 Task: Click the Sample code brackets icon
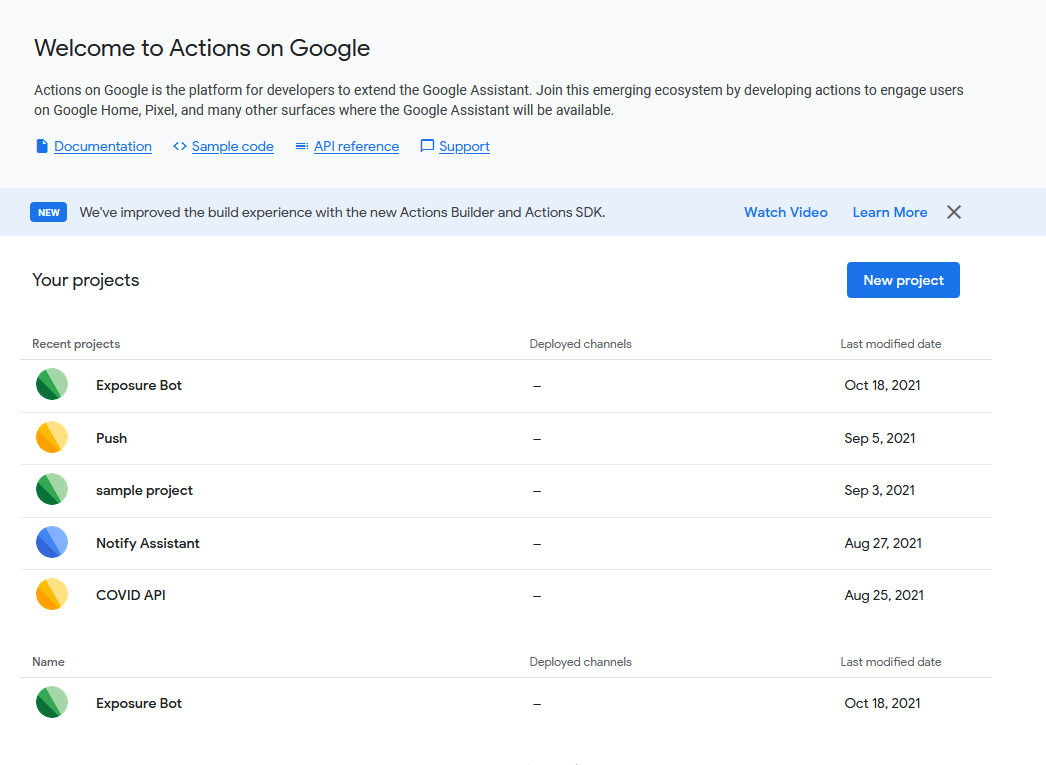(x=180, y=146)
